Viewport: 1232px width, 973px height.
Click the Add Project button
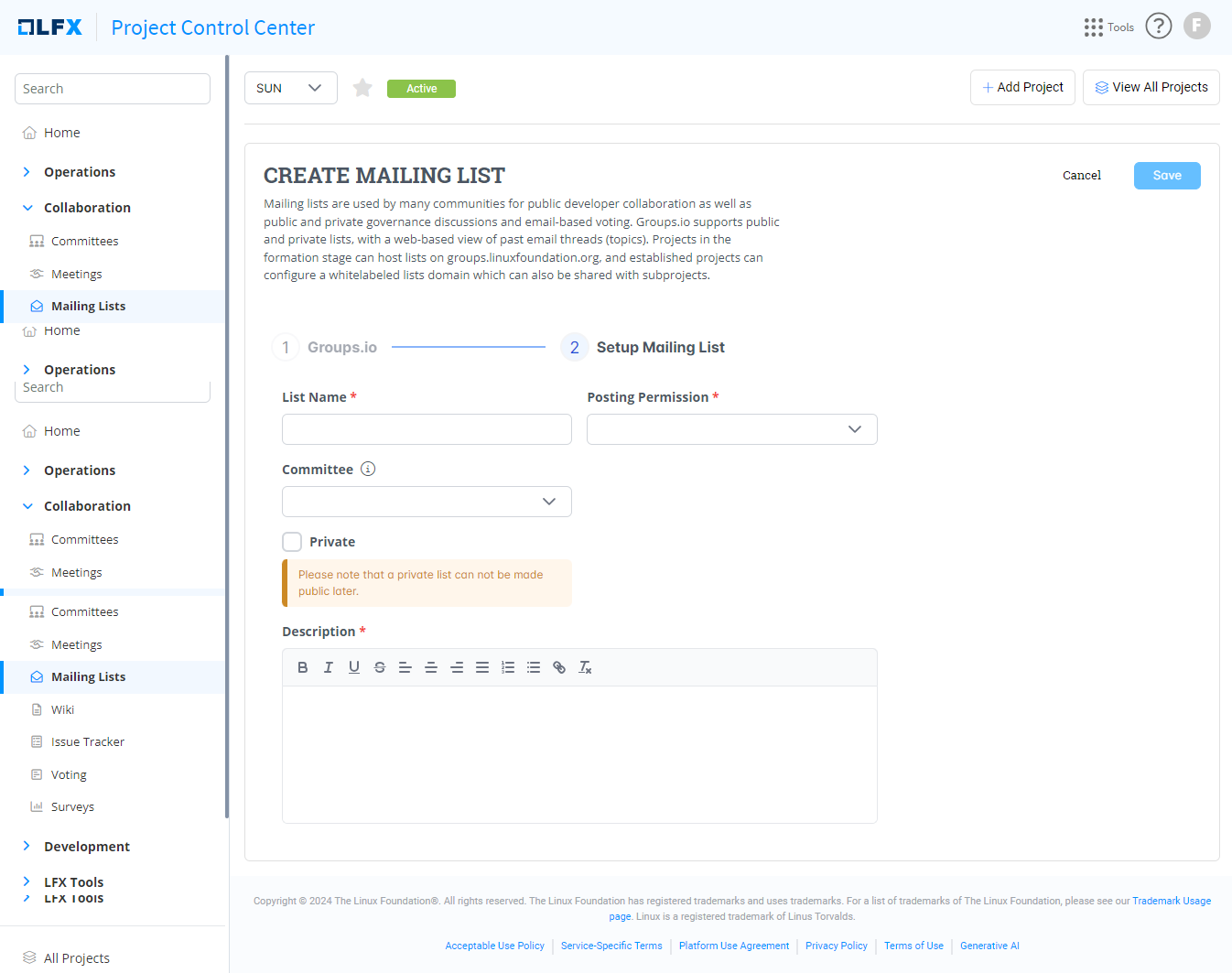(1022, 88)
